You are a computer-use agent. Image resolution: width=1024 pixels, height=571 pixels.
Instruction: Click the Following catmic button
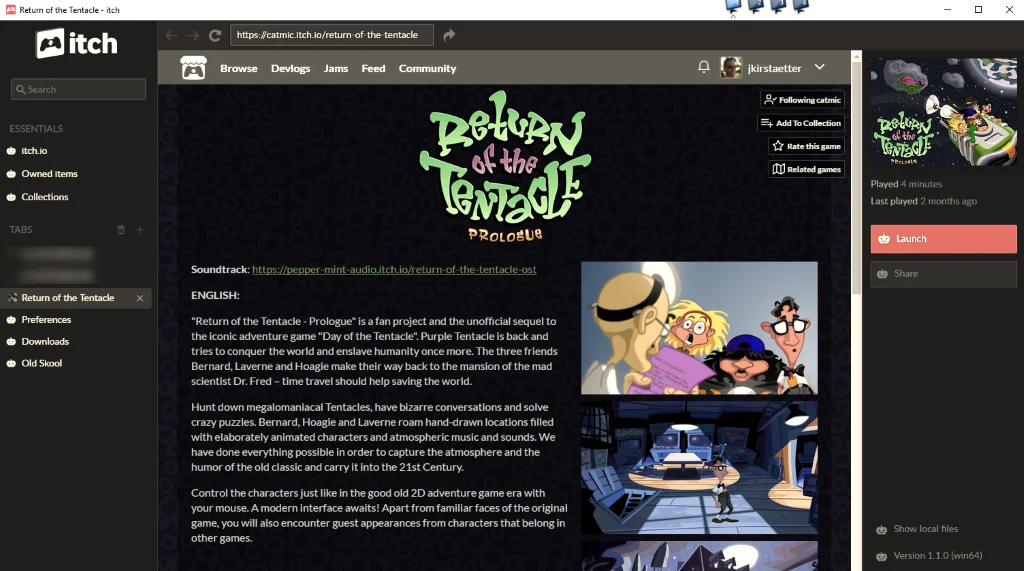[802, 99]
